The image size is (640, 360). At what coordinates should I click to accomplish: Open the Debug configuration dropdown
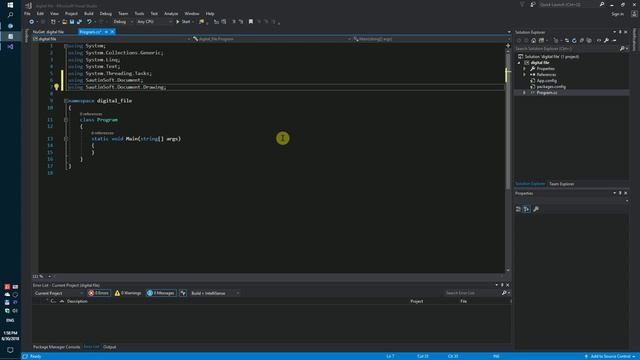(123, 22)
